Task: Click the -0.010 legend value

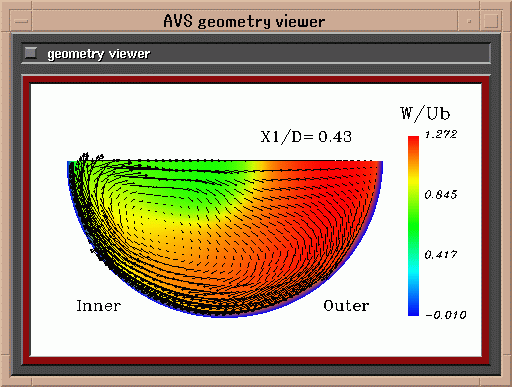Action: 446,315
